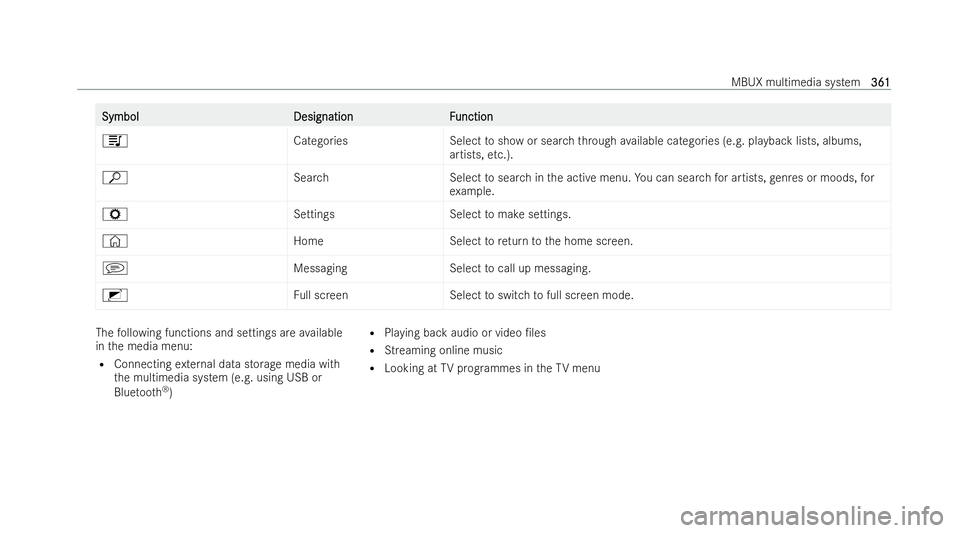Click the Search designation label
Image resolution: width=960 pixels, height=533 pixels.
pyautogui.click(x=311, y=177)
